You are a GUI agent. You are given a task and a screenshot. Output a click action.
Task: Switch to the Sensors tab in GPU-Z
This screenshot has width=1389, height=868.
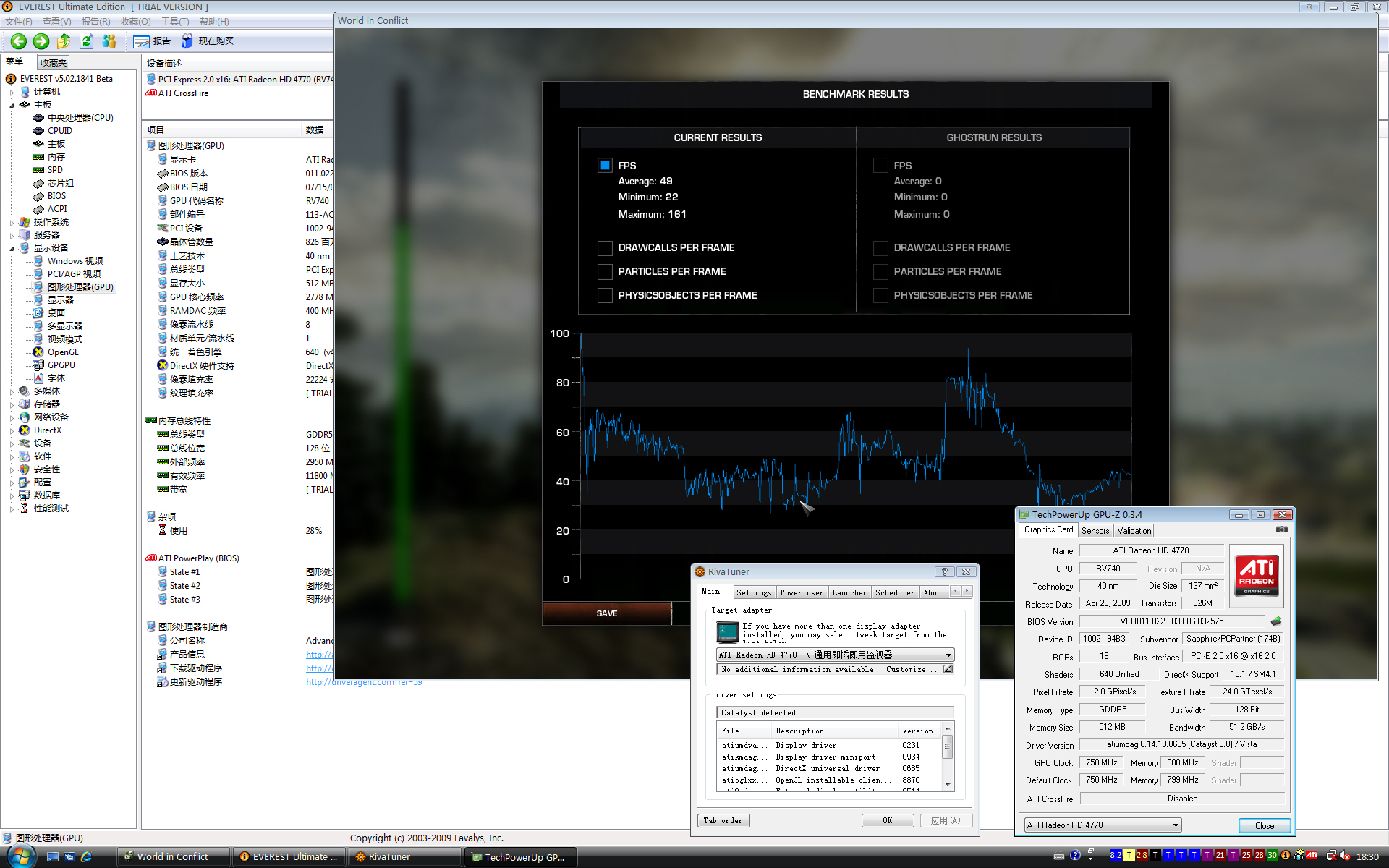(x=1095, y=531)
